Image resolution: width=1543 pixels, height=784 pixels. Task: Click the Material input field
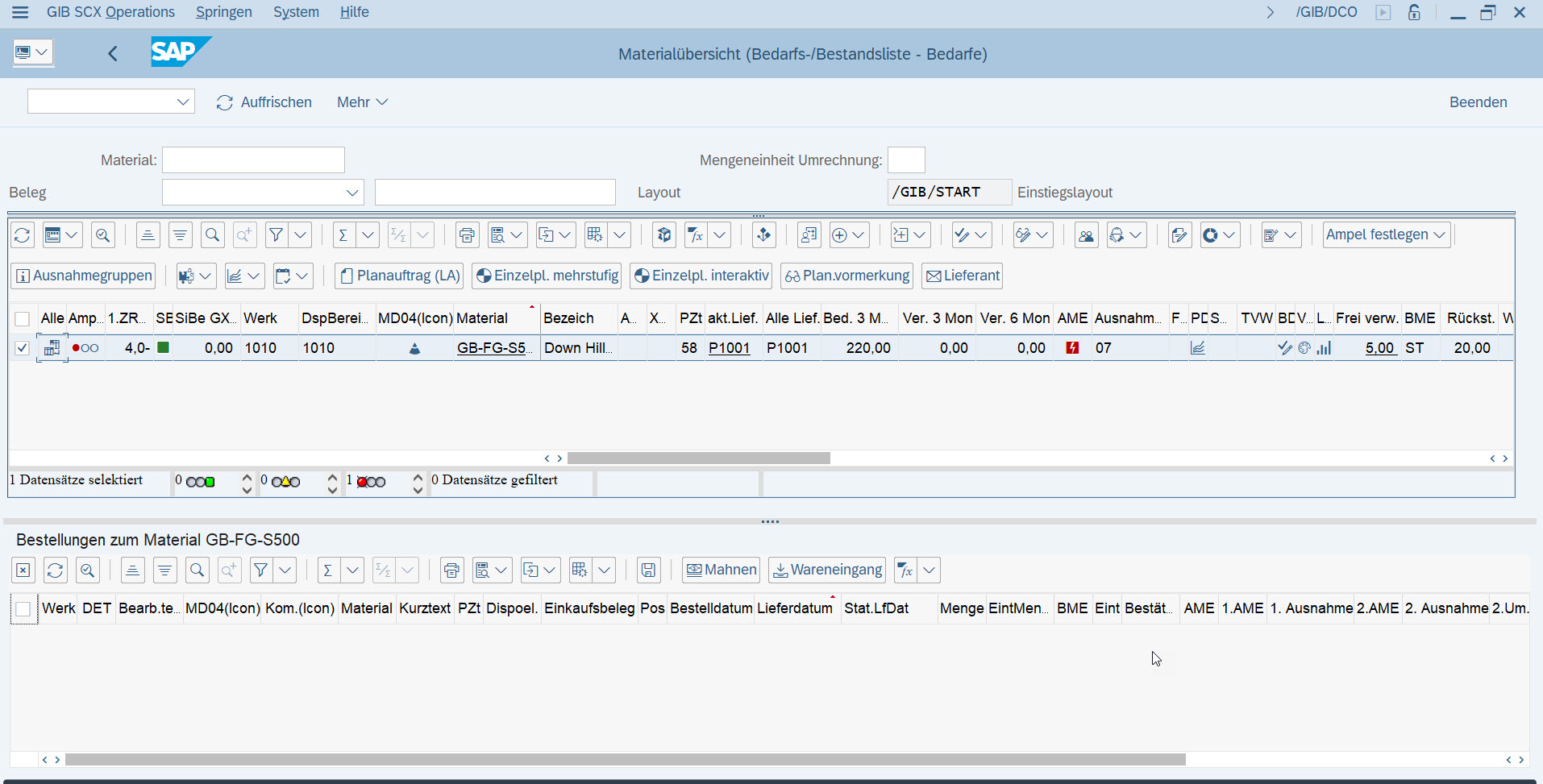pyautogui.click(x=253, y=160)
